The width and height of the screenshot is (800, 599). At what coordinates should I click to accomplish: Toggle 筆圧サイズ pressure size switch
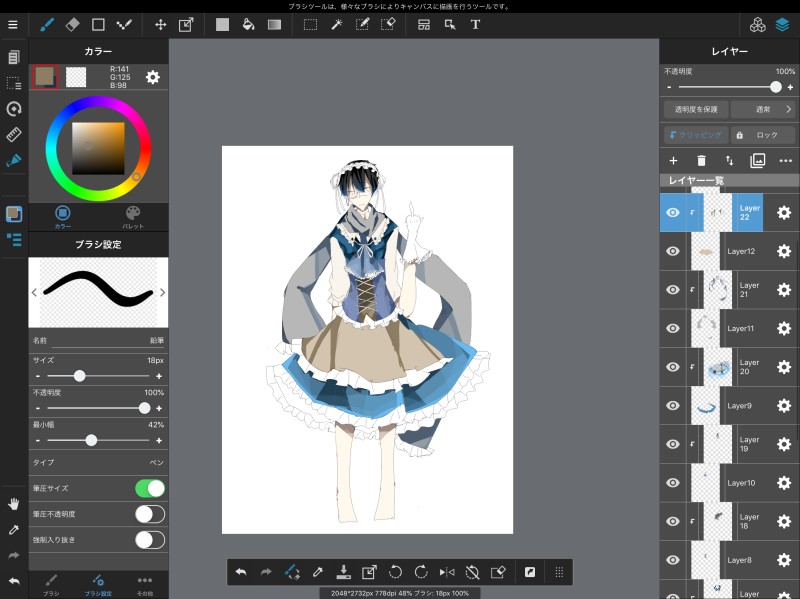(150, 488)
